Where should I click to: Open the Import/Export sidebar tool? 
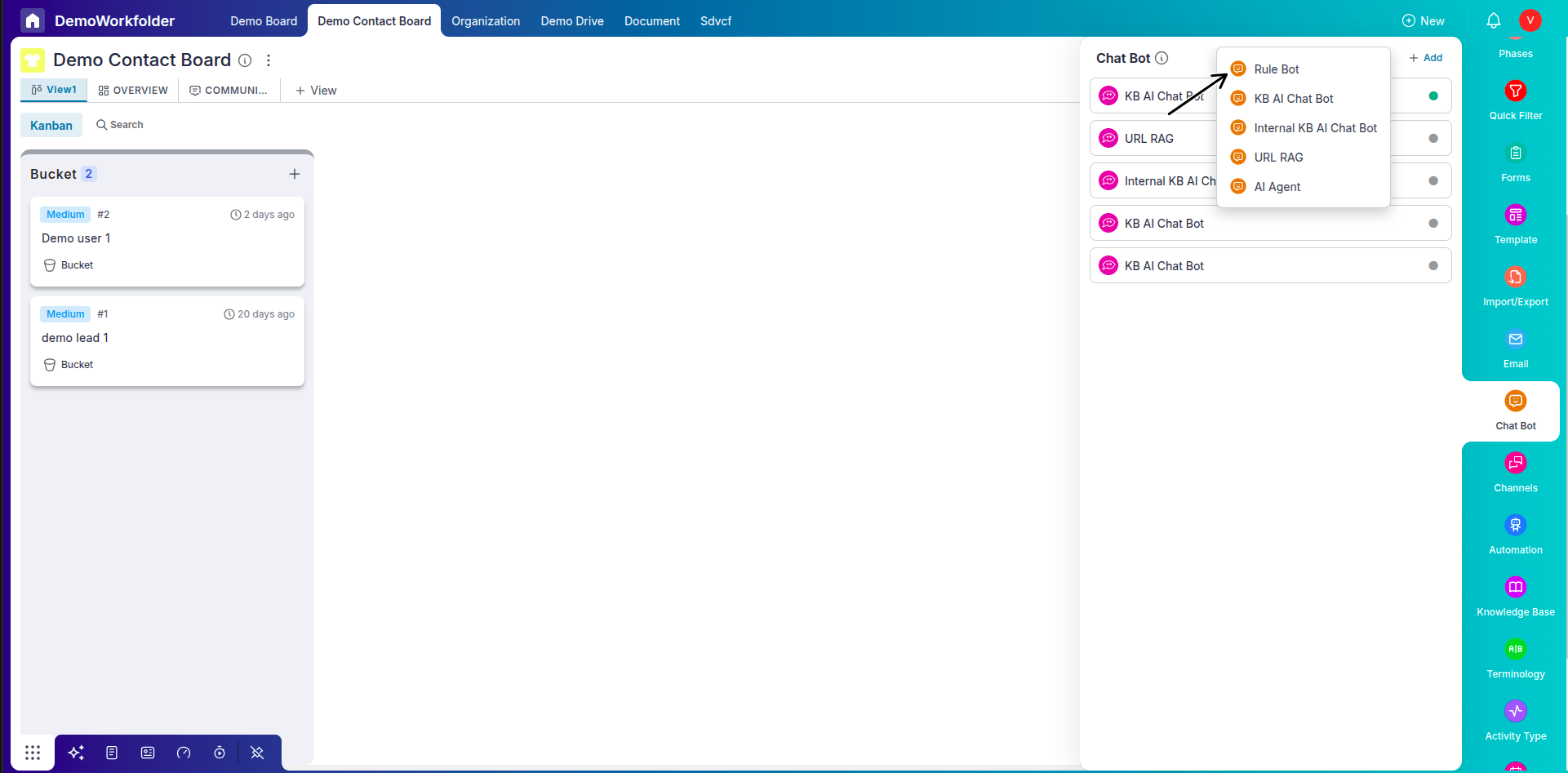1516,287
